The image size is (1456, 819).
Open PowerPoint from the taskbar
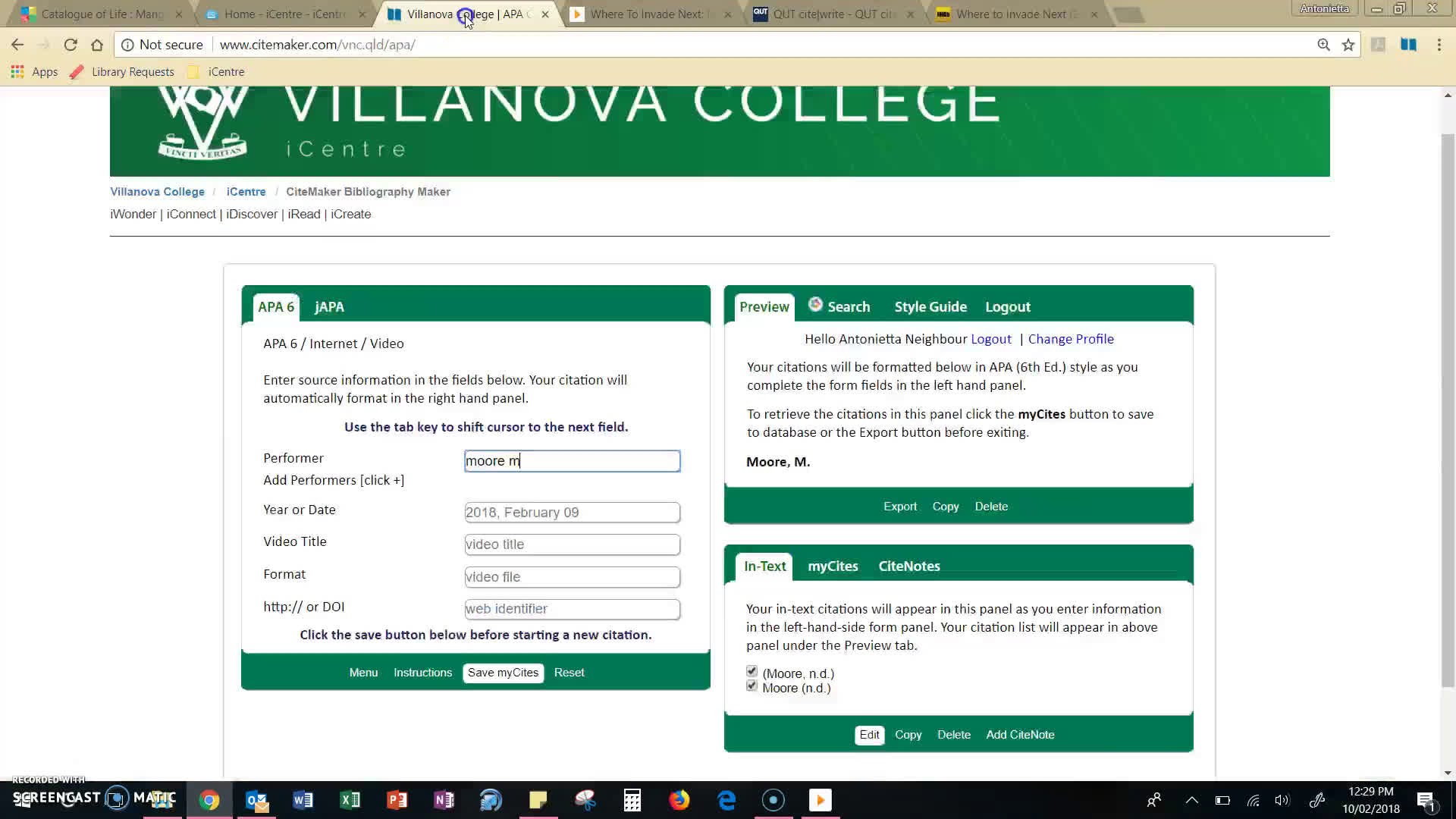[397, 800]
